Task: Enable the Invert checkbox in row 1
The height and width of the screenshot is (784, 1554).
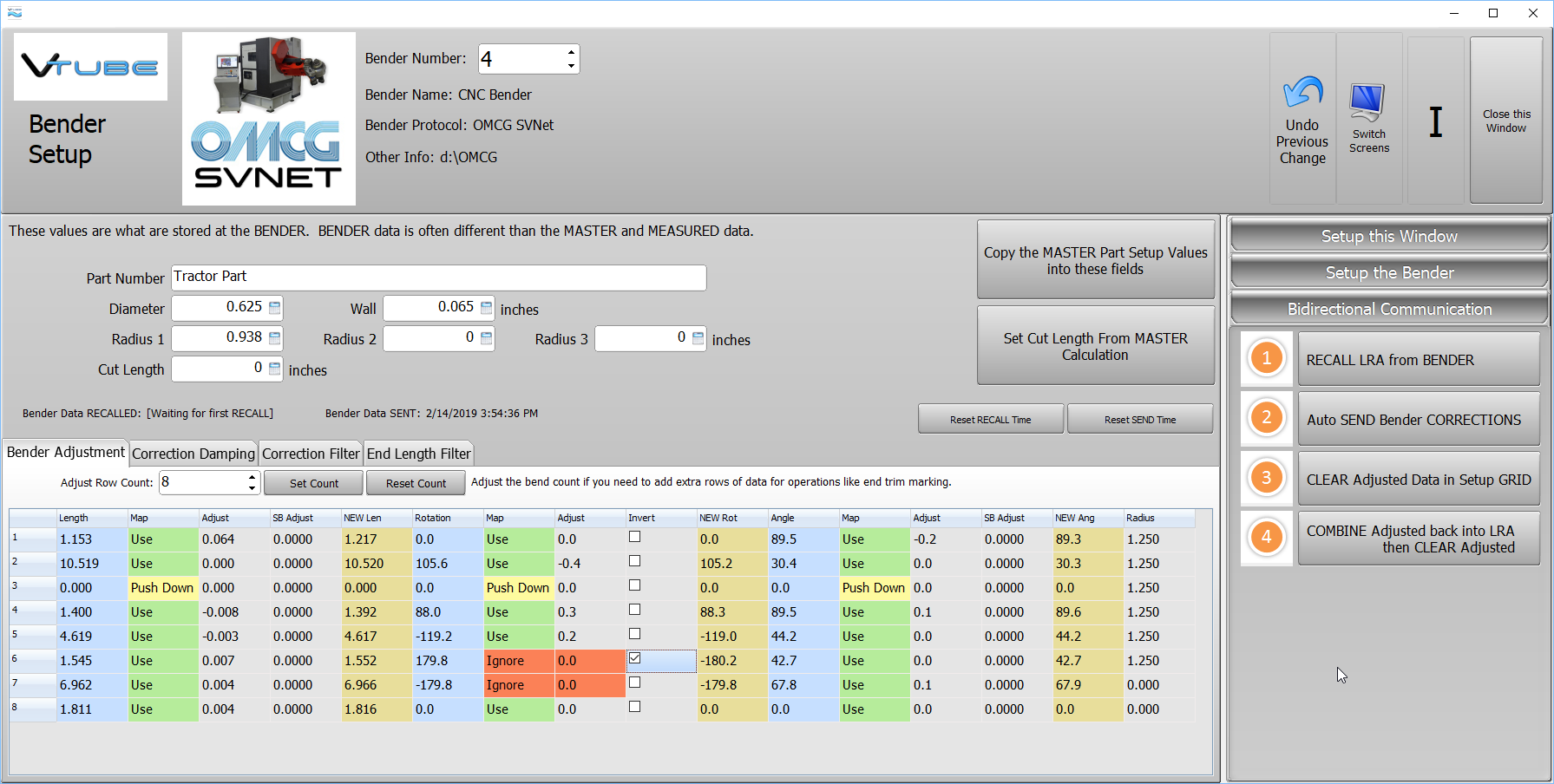Action: point(635,538)
